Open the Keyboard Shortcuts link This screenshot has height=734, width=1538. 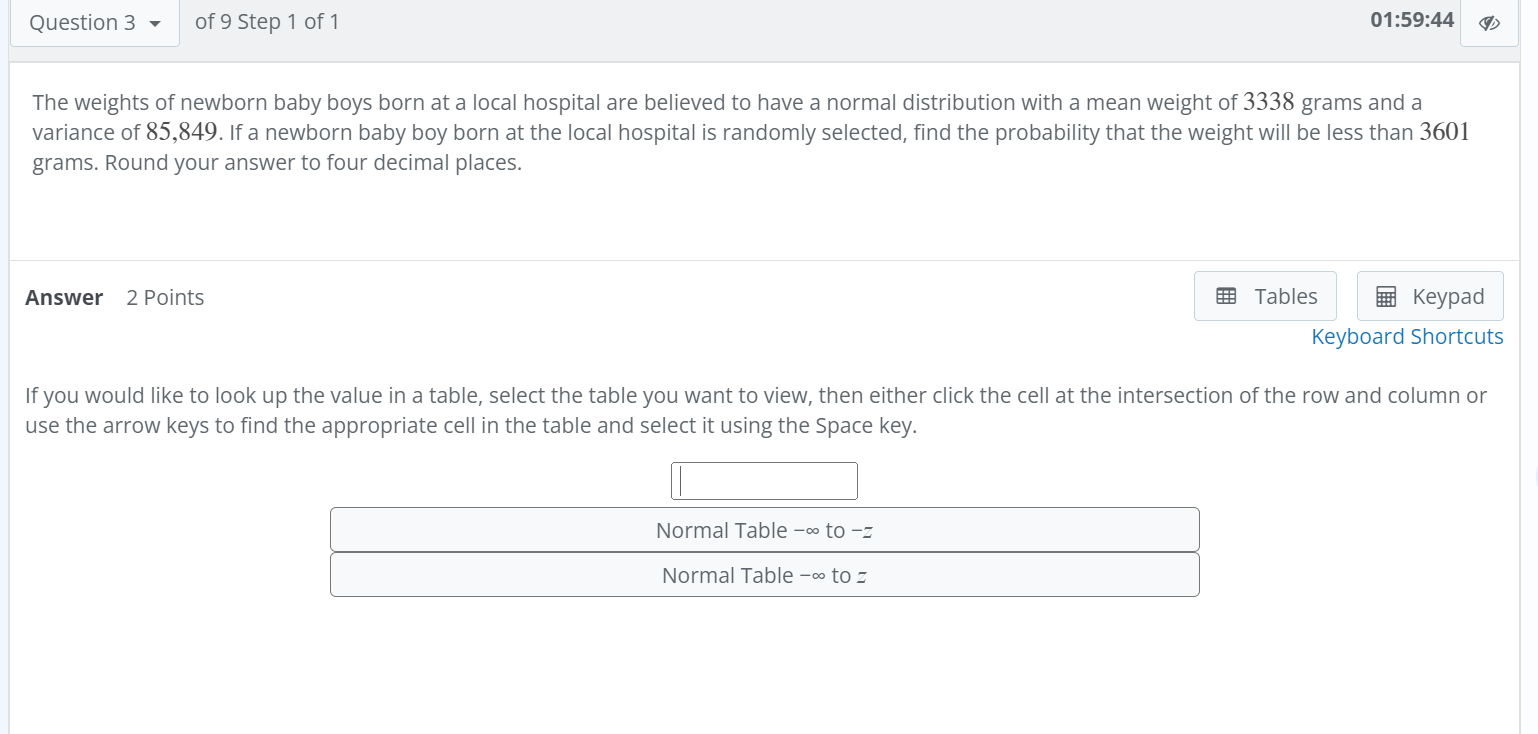[1407, 337]
